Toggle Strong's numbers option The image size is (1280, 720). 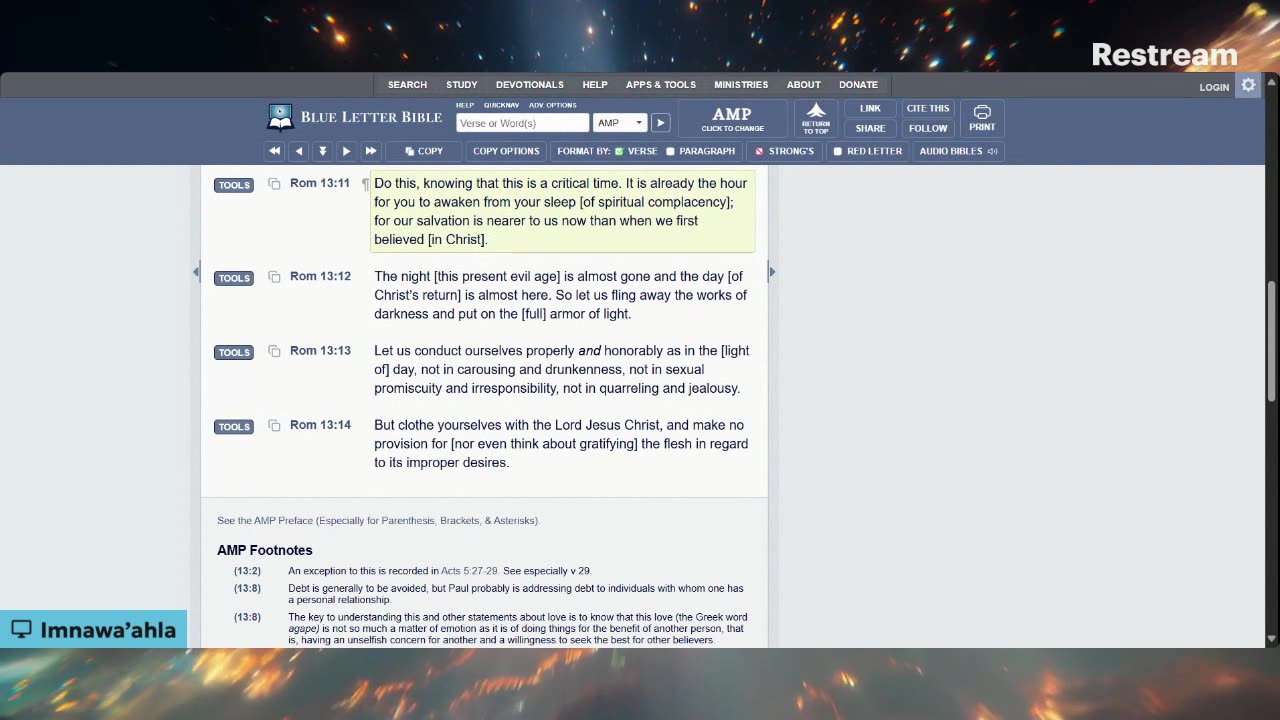784,151
